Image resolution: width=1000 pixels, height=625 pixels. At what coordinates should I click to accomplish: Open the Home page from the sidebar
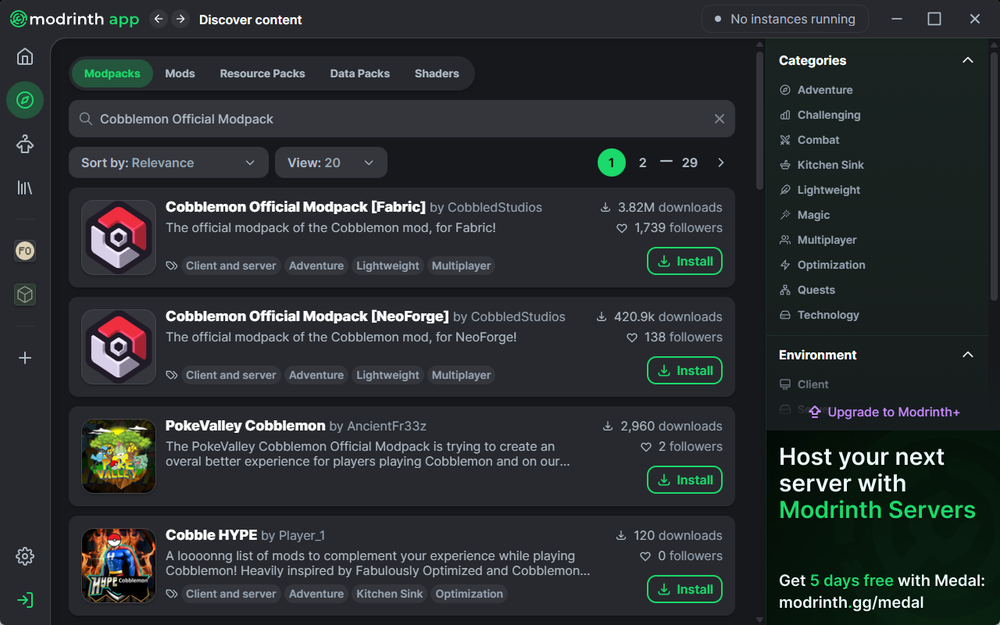[24, 56]
